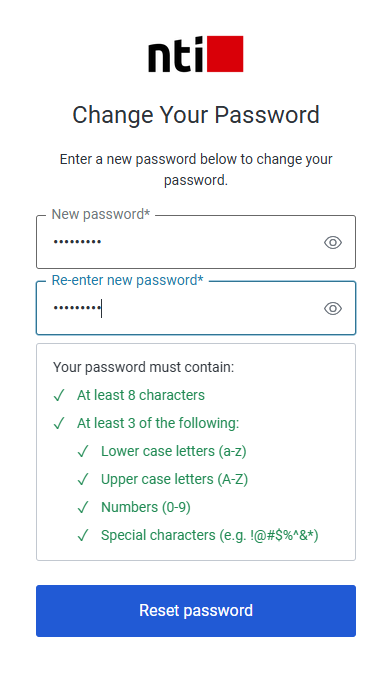Viewport: 389px width, 675px height.
Task: Click the 'At least 8 characters' requirement
Action: (141, 395)
